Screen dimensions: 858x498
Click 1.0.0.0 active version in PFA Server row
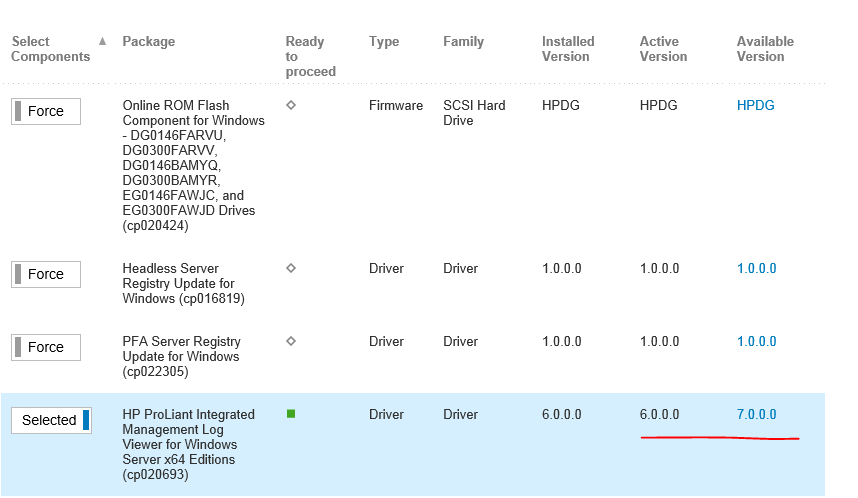click(x=659, y=341)
